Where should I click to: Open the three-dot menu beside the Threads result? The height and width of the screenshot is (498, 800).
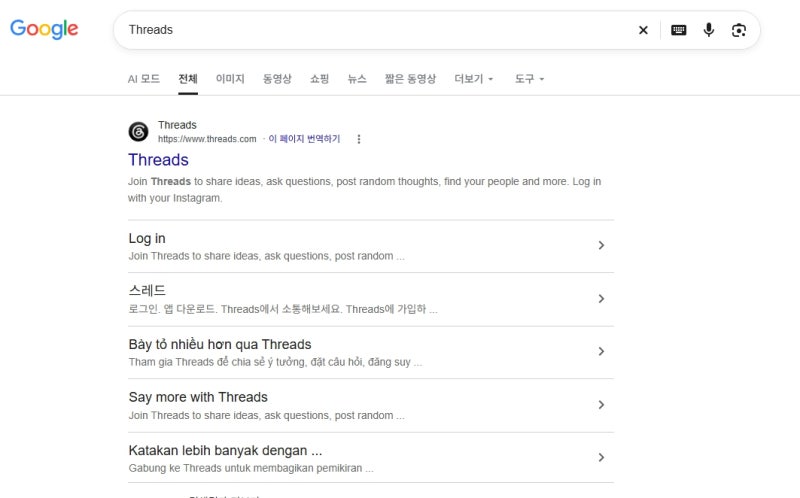click(x=359, y=139)
